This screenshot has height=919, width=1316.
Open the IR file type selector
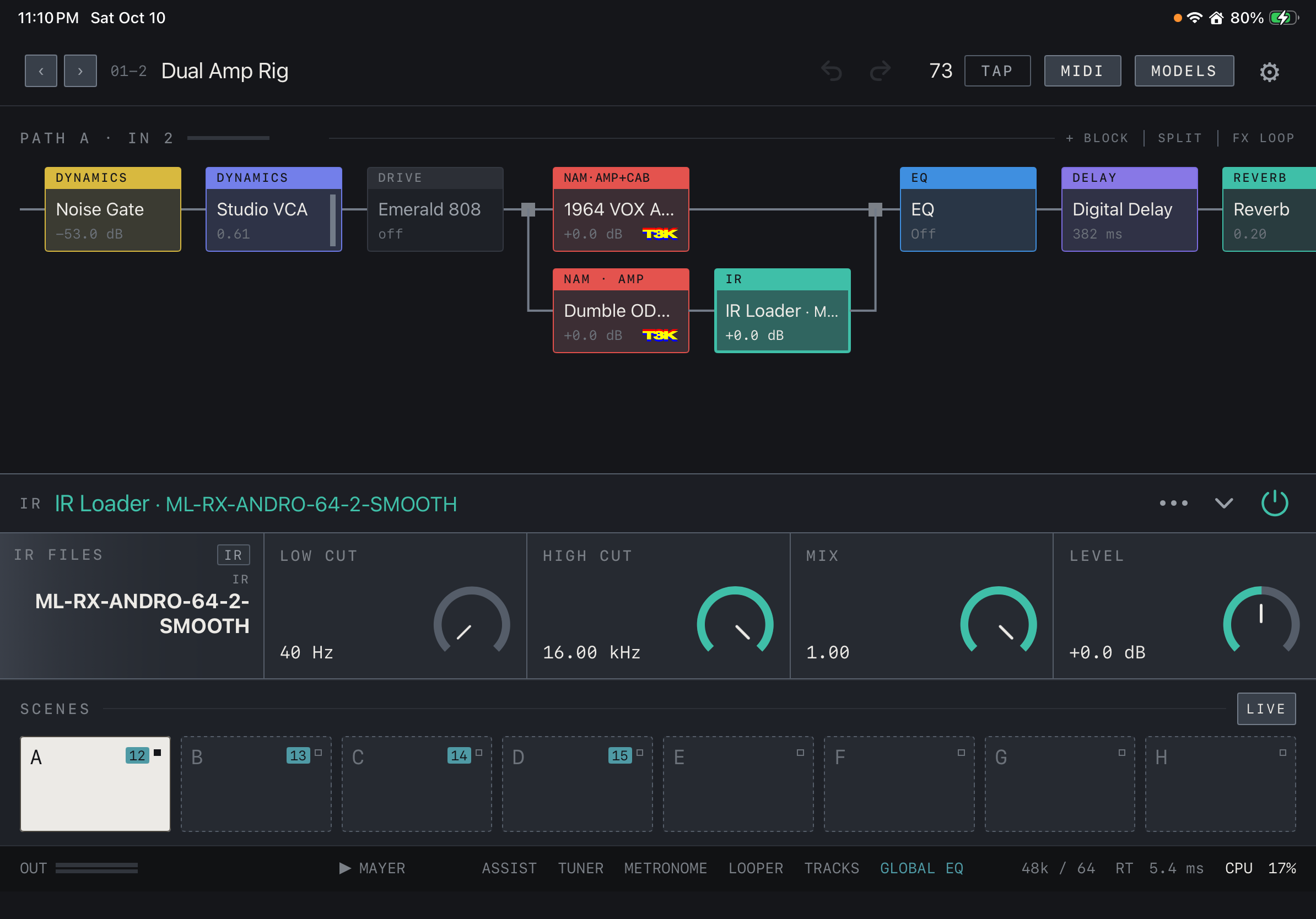pyautogui.click(x=233, y=555)
